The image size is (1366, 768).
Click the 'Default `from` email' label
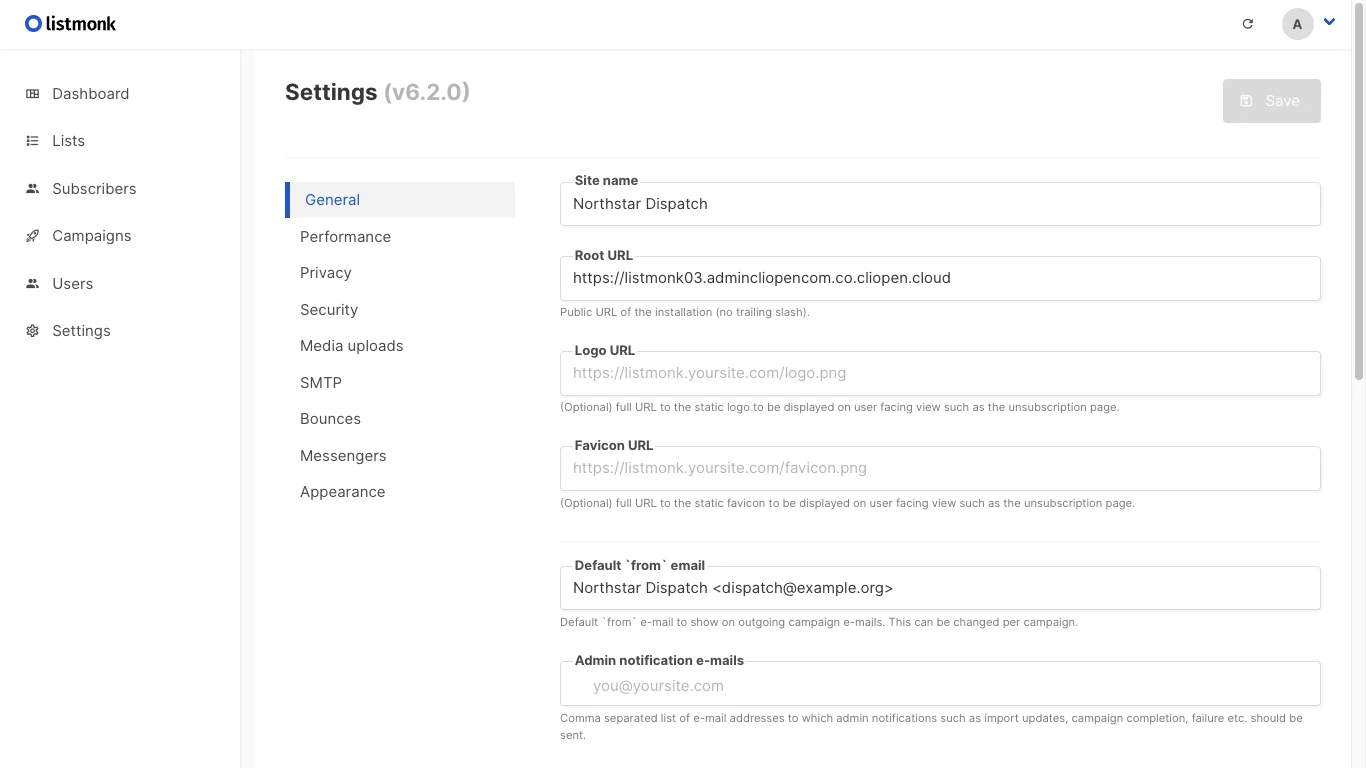[640, 565]
